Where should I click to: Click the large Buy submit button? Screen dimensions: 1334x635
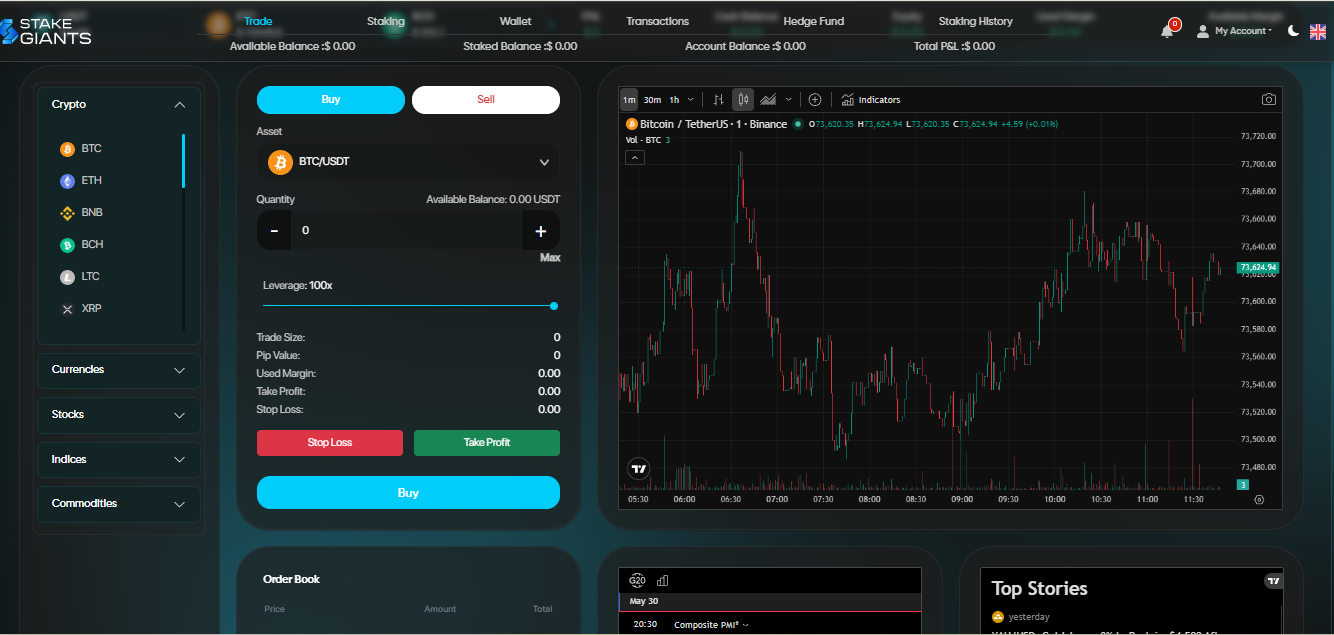[408, 493]
